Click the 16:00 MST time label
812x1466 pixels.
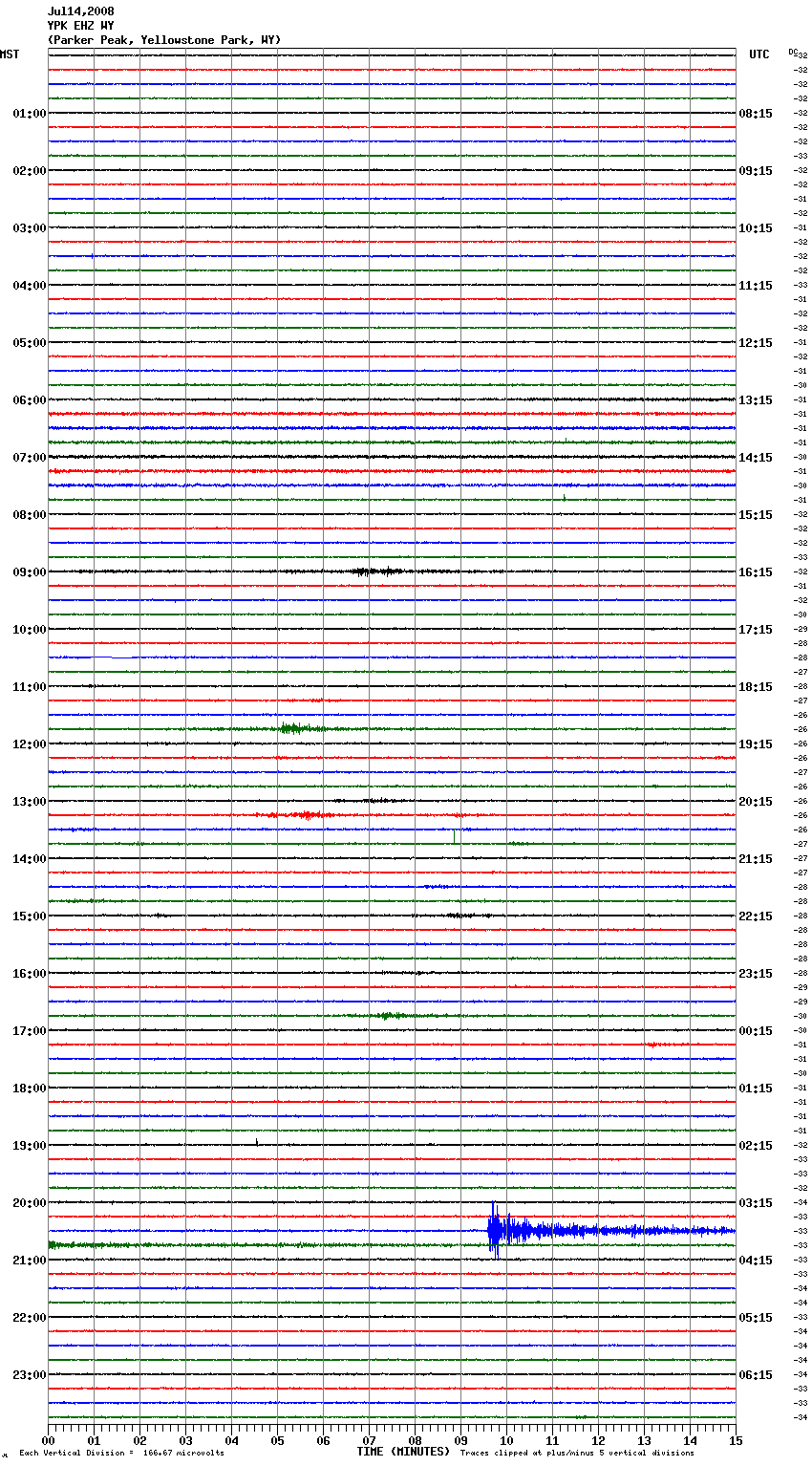(x=30, y=974)
